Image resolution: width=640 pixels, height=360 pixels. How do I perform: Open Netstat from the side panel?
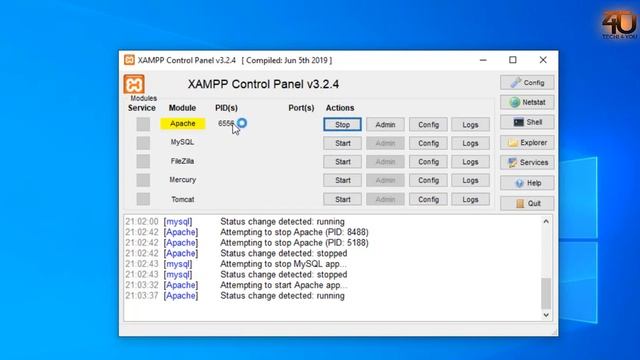click(527, 102)
